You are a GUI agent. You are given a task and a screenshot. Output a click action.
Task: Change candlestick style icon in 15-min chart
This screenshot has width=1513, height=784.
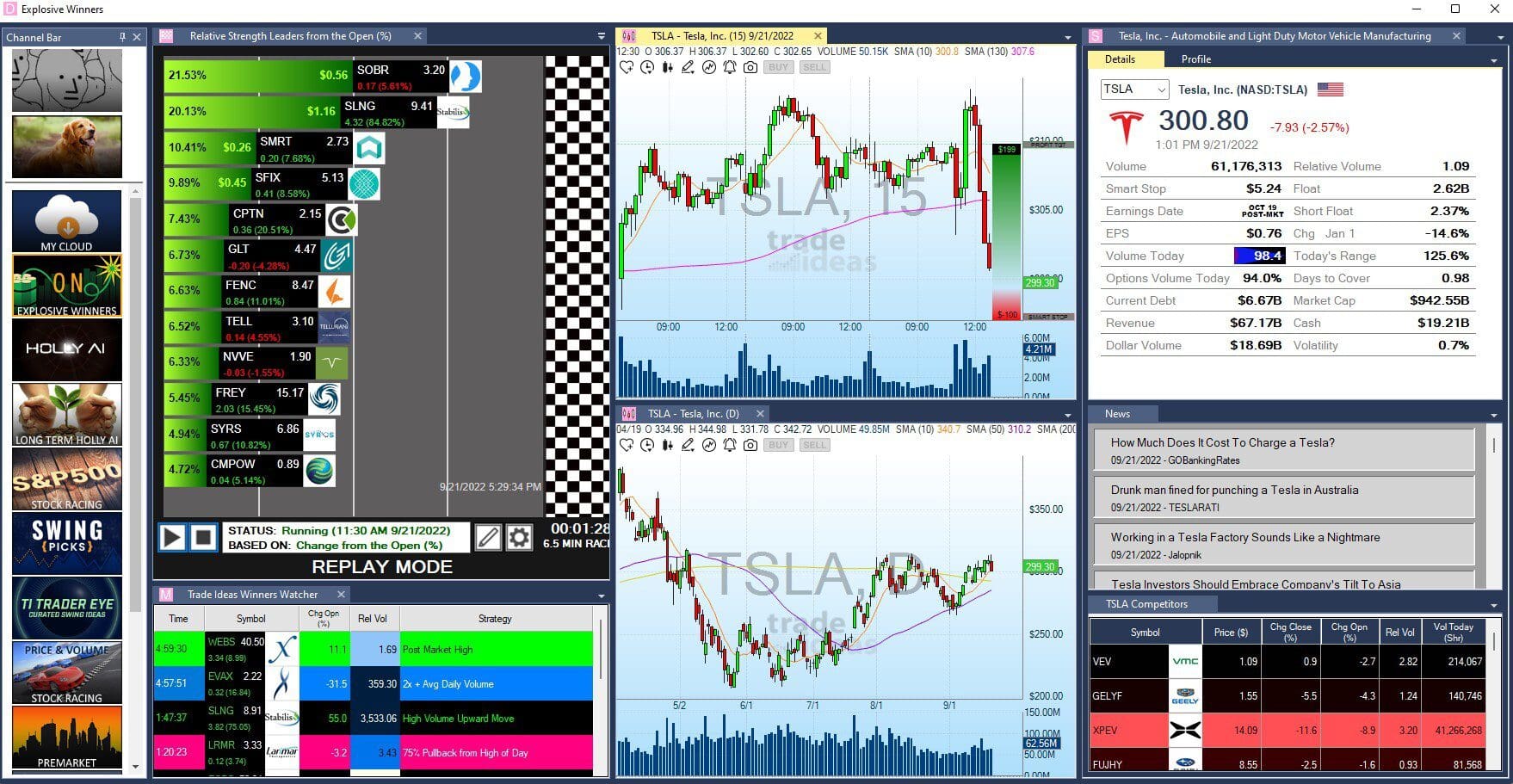click(668, 67)
